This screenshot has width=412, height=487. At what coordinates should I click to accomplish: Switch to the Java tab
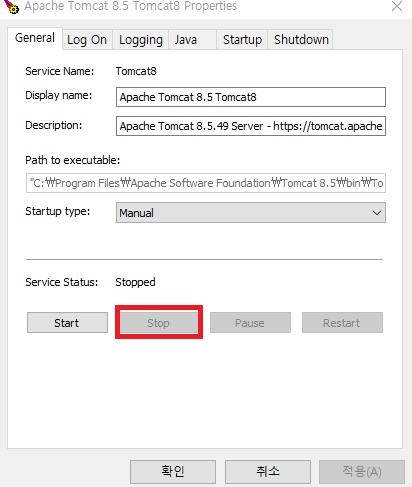tap(192, 40)
